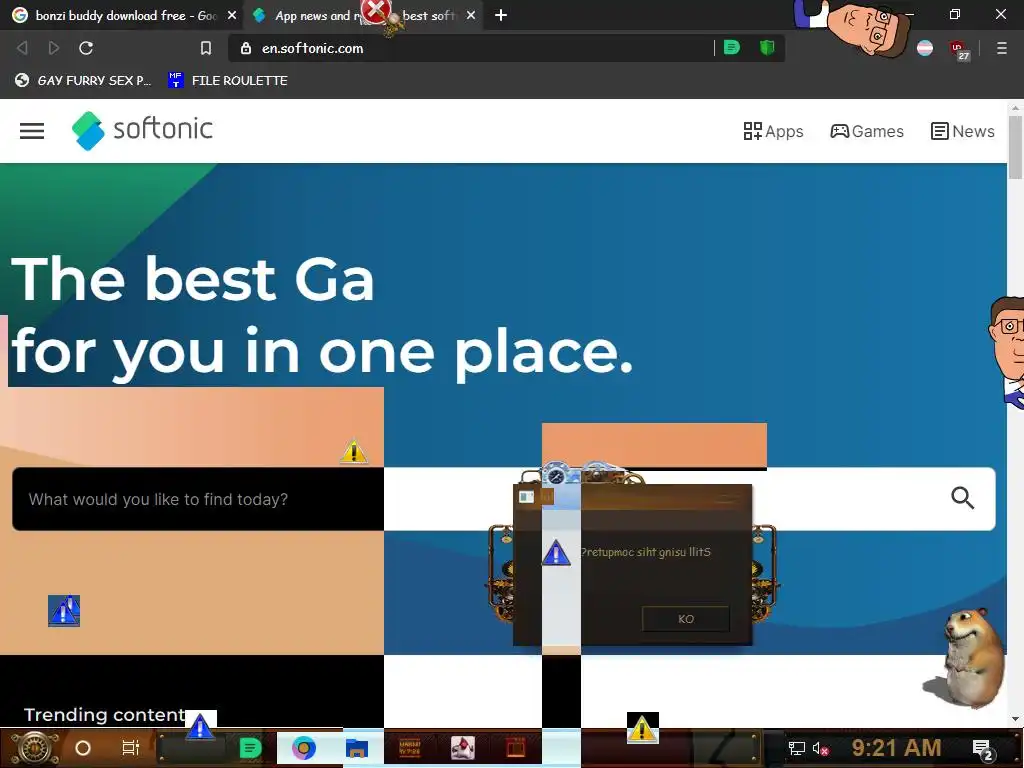
Task: Open the Apps section
Action: [x=773, y=131]
